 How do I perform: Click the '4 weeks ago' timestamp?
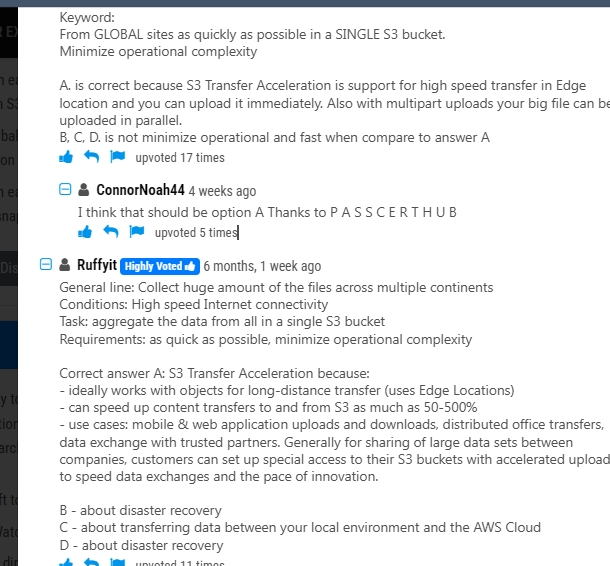(223, 191)
